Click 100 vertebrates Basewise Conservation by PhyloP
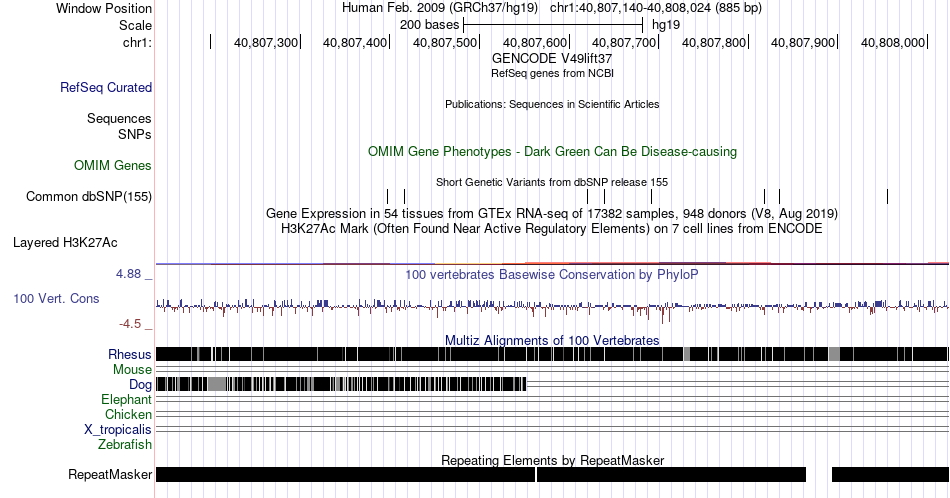Image resolution: width=950 pixels, height=498 pixels. coord(552,274)
